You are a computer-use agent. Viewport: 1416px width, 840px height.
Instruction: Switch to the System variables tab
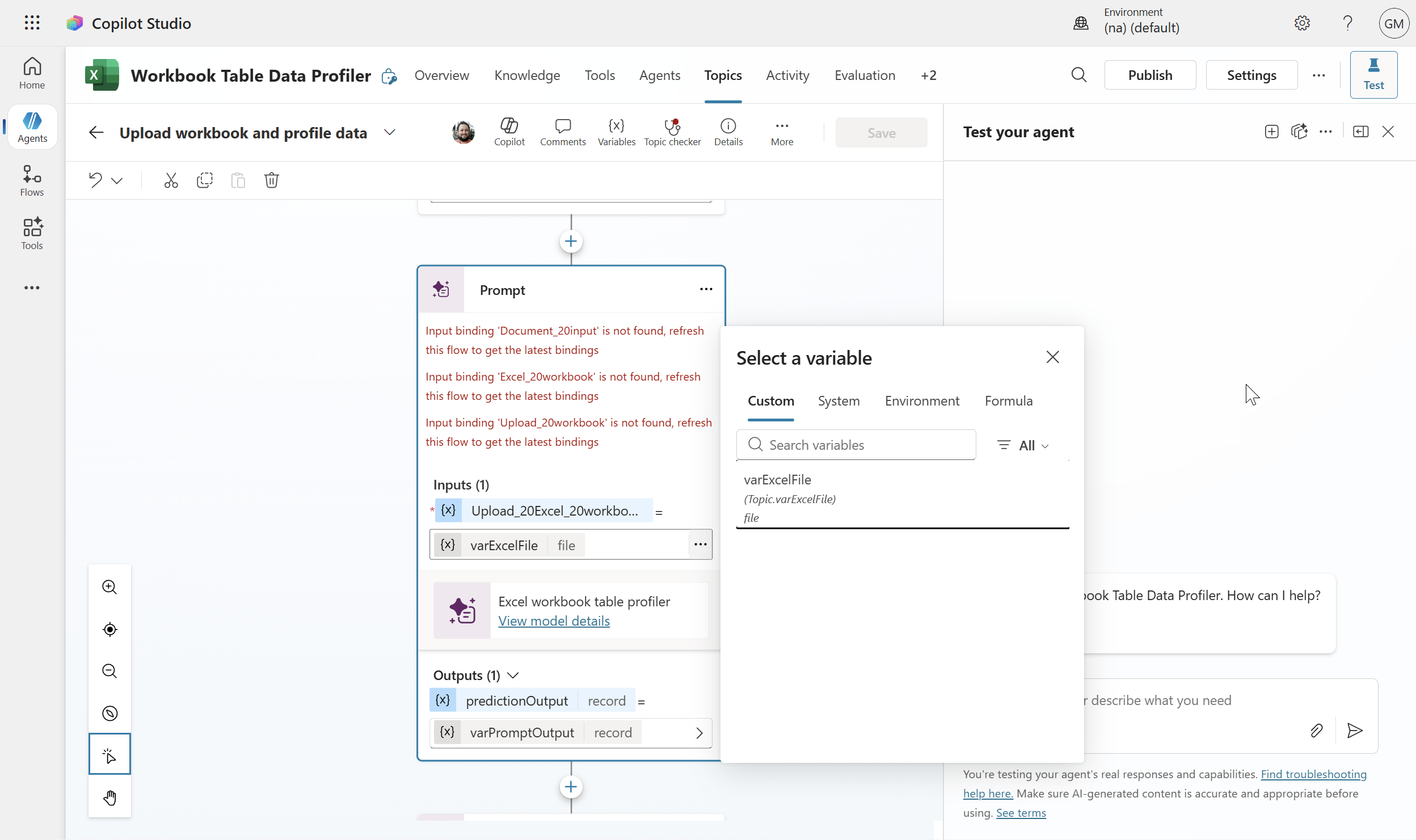coord(838,401)
